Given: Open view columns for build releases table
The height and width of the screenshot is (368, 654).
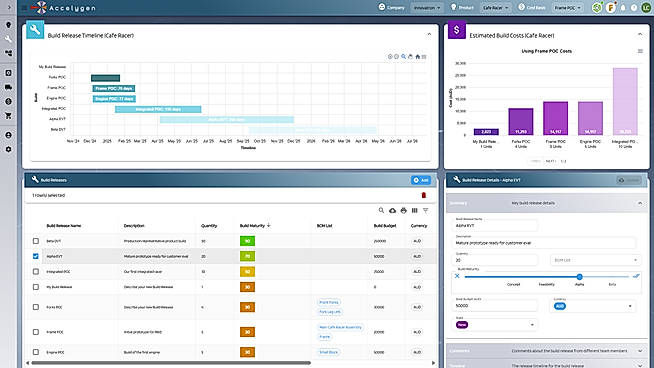Looking at the screenshot, I should click(415, 211).
